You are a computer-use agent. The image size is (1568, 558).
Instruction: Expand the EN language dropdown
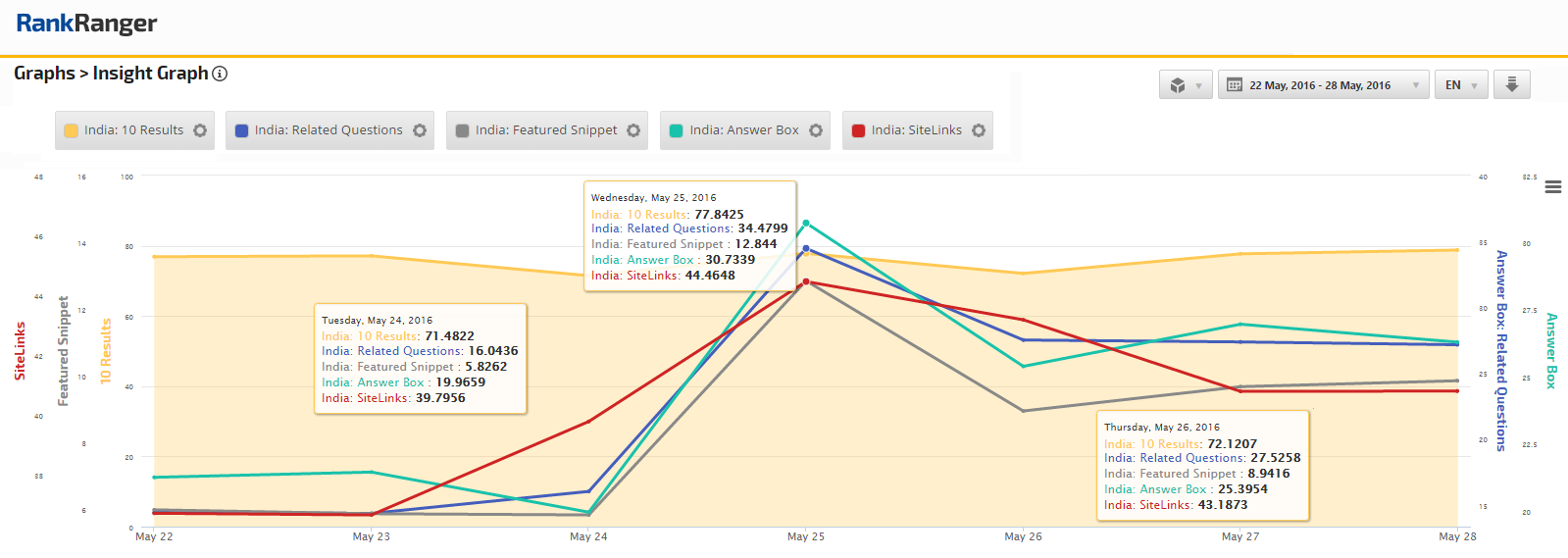1461,85
